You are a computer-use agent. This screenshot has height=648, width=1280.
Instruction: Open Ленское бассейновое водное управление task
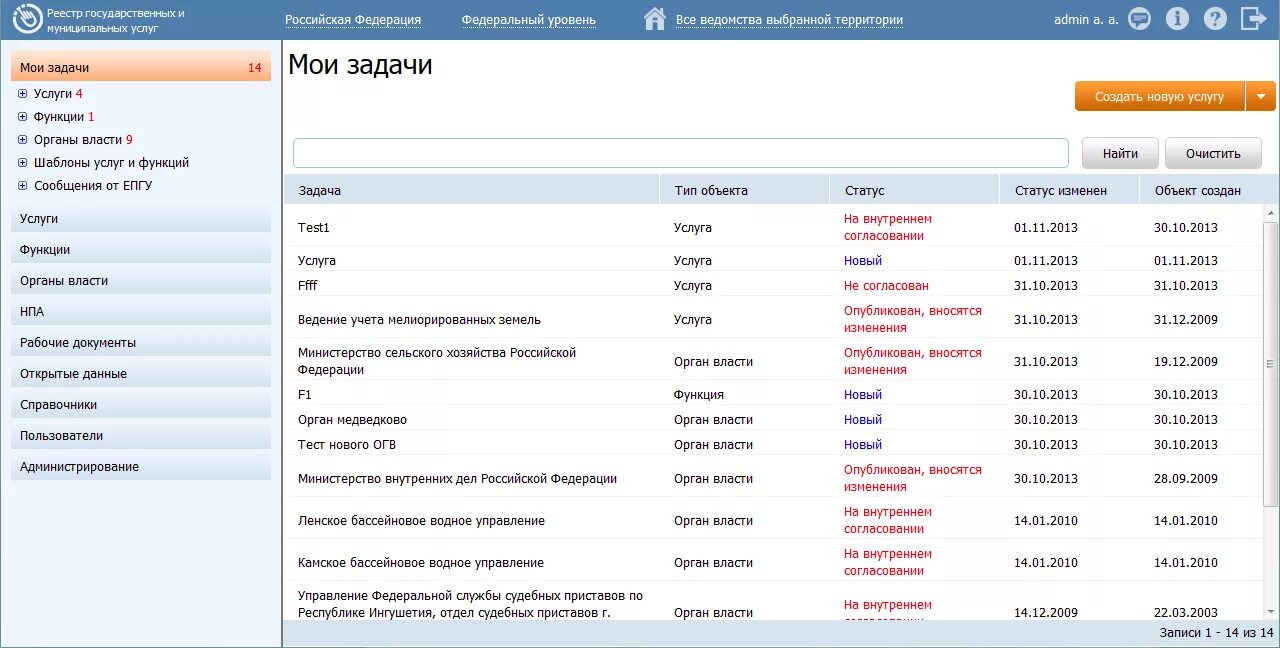tap(774, 520)
